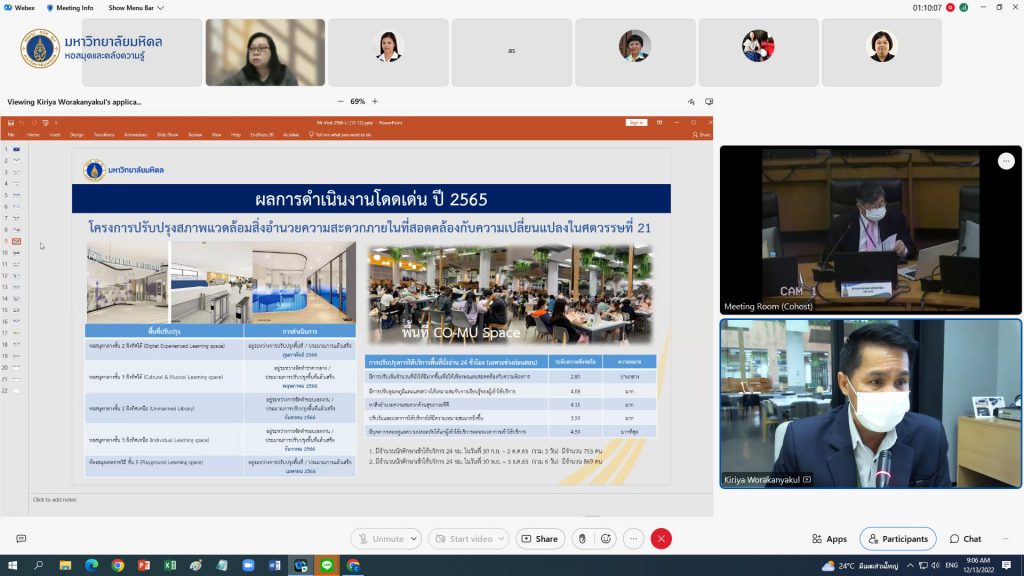Open the audio options arrow beside Unmute
1024x576 pixels.
(414, 539)
